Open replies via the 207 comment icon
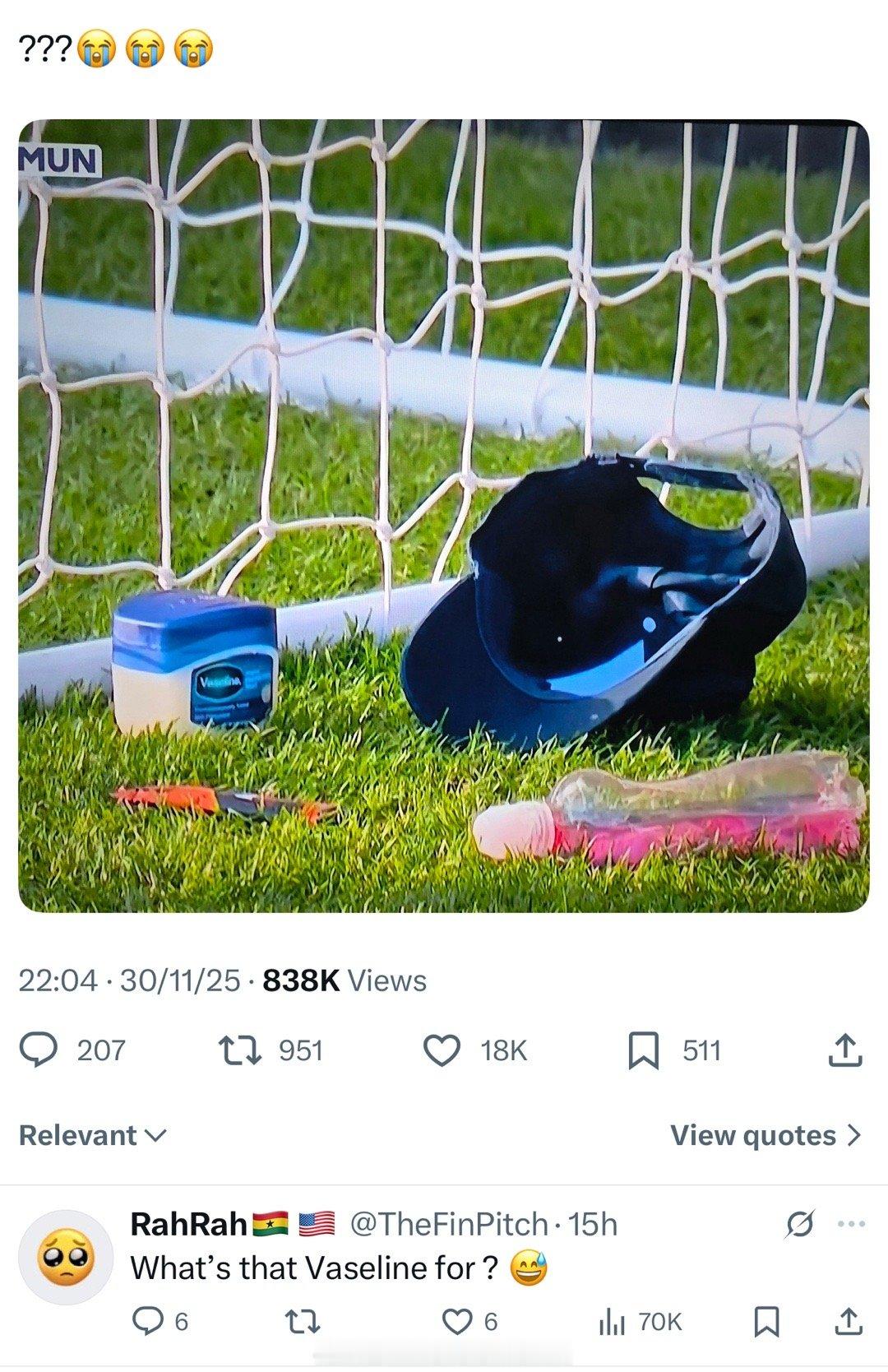888x1372 pixels. [39, 1050]
